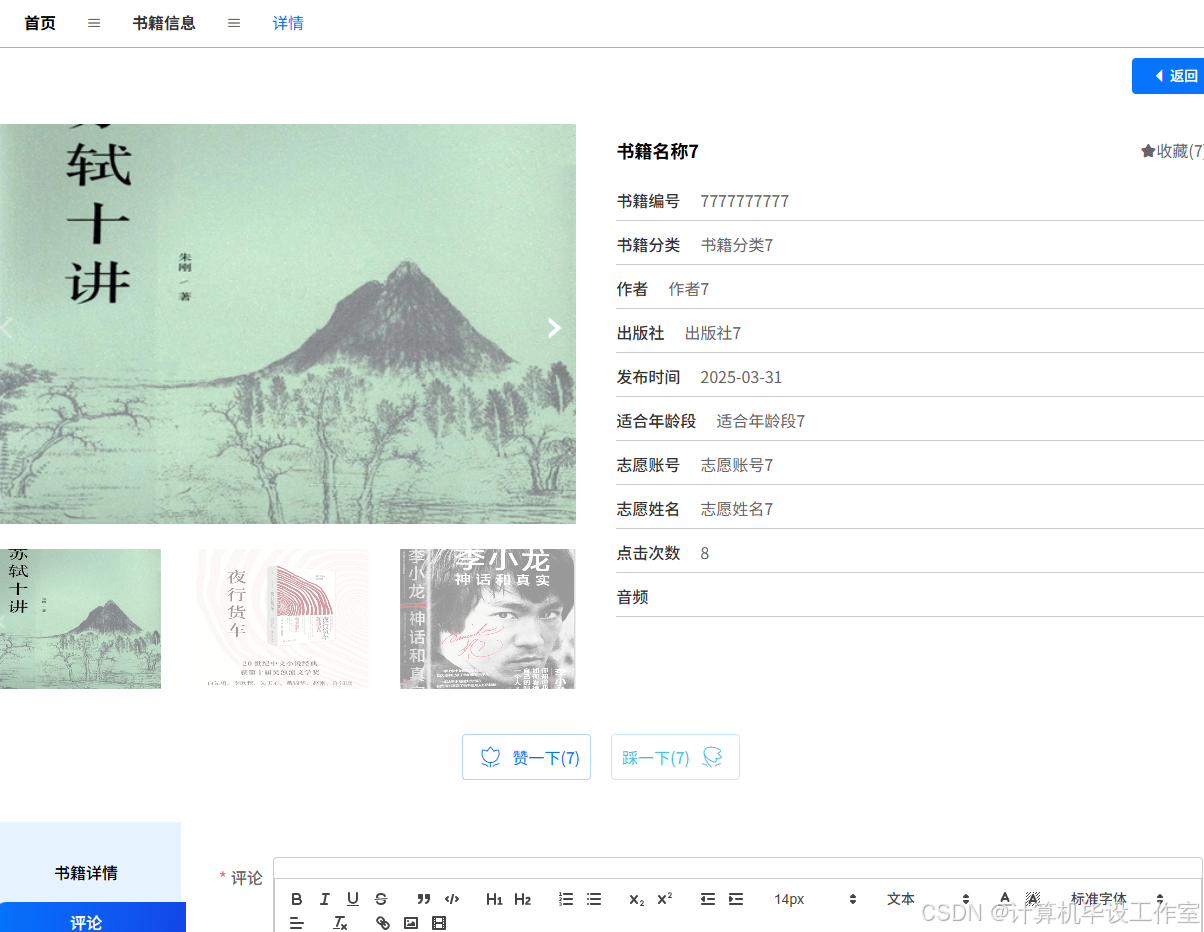Create a bulleted list

point(594,899)
